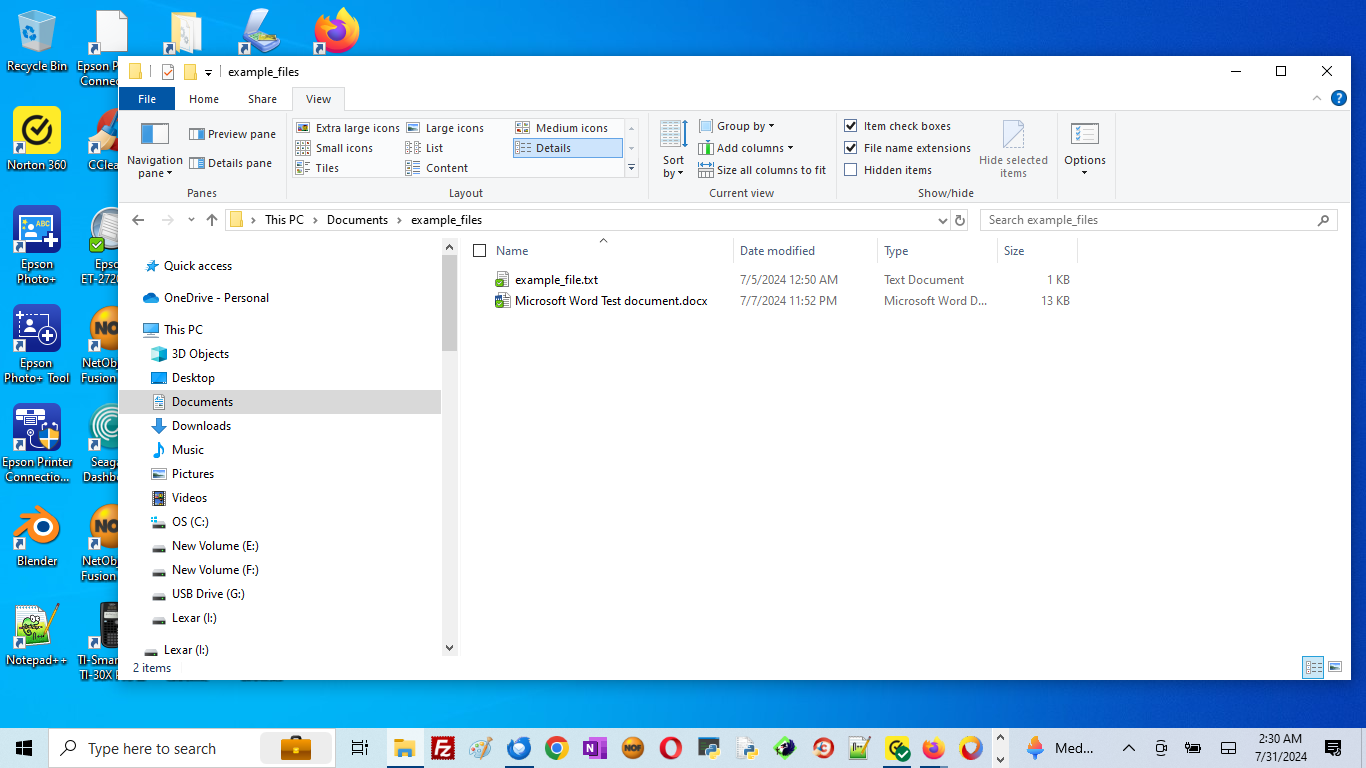Switch to Large icons view in status bar
This screenshot has height=768, width=1366.
coord(1333,667)
